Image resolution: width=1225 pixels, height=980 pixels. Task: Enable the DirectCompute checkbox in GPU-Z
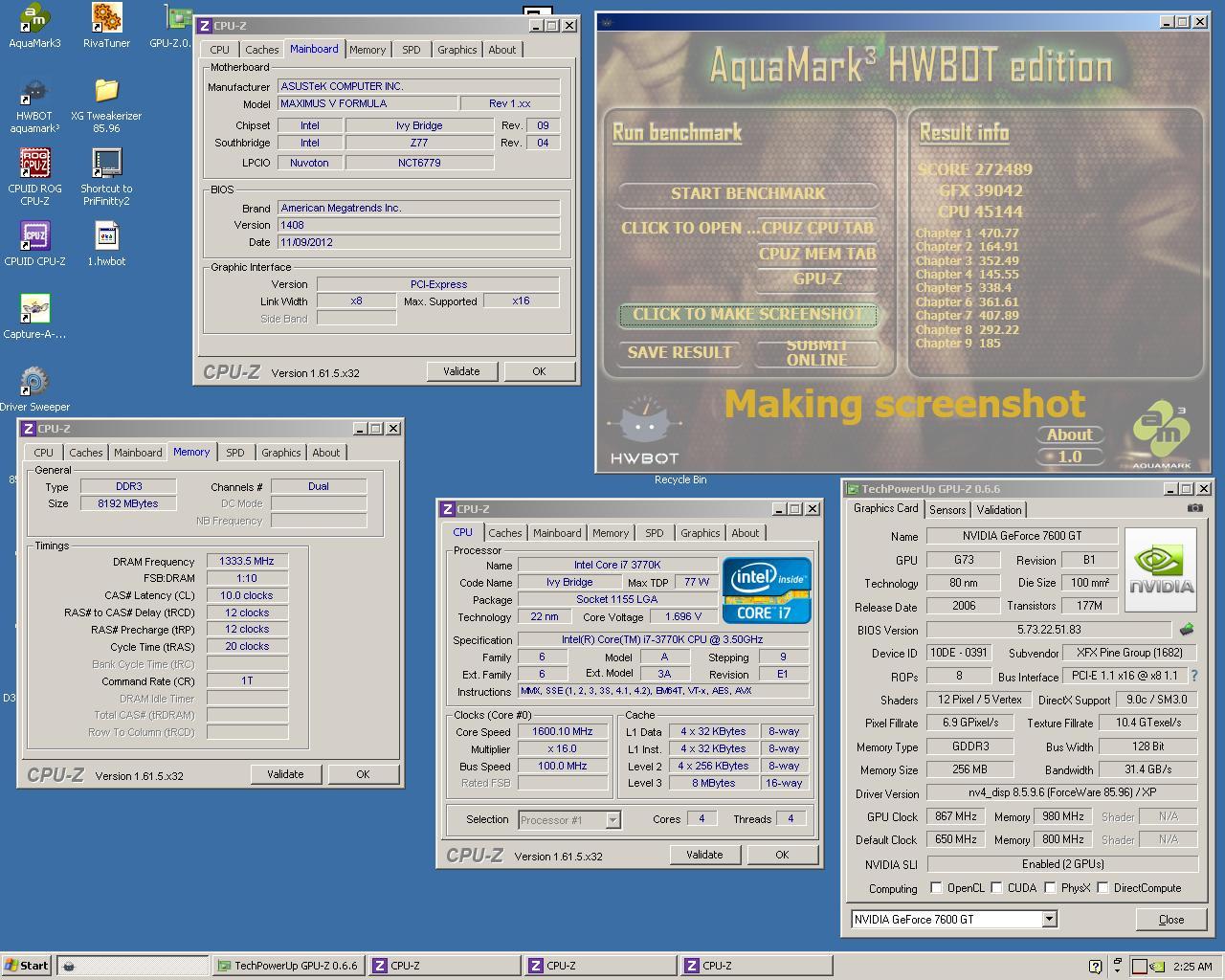pos(1102,887)
